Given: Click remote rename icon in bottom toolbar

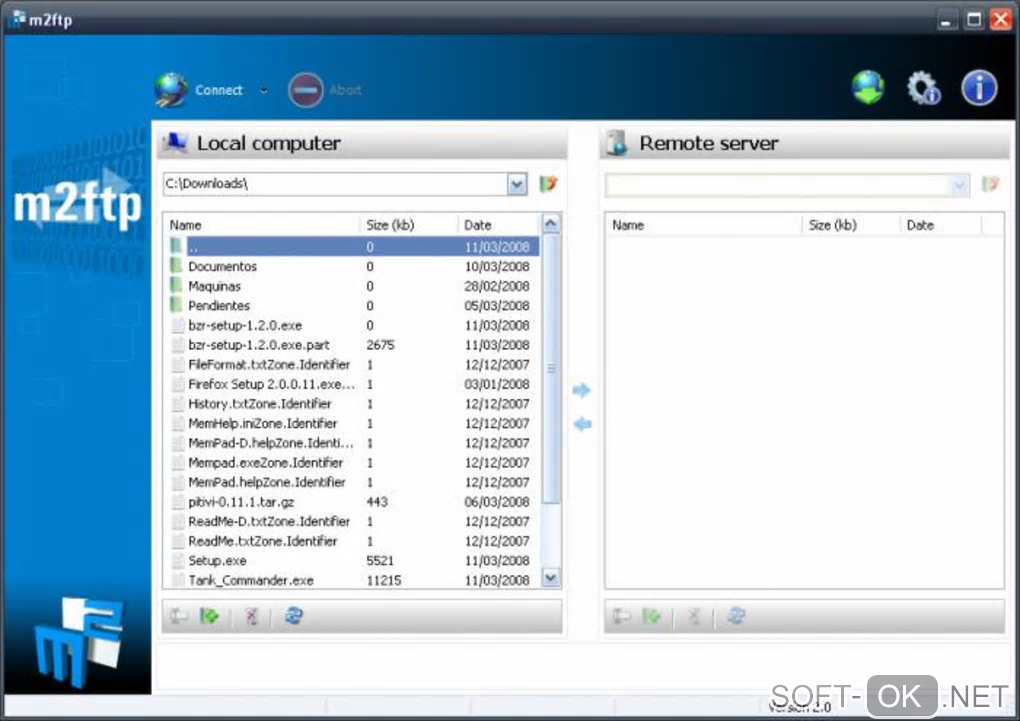Looking at the screenshot, I should click(x=621, y=616).
